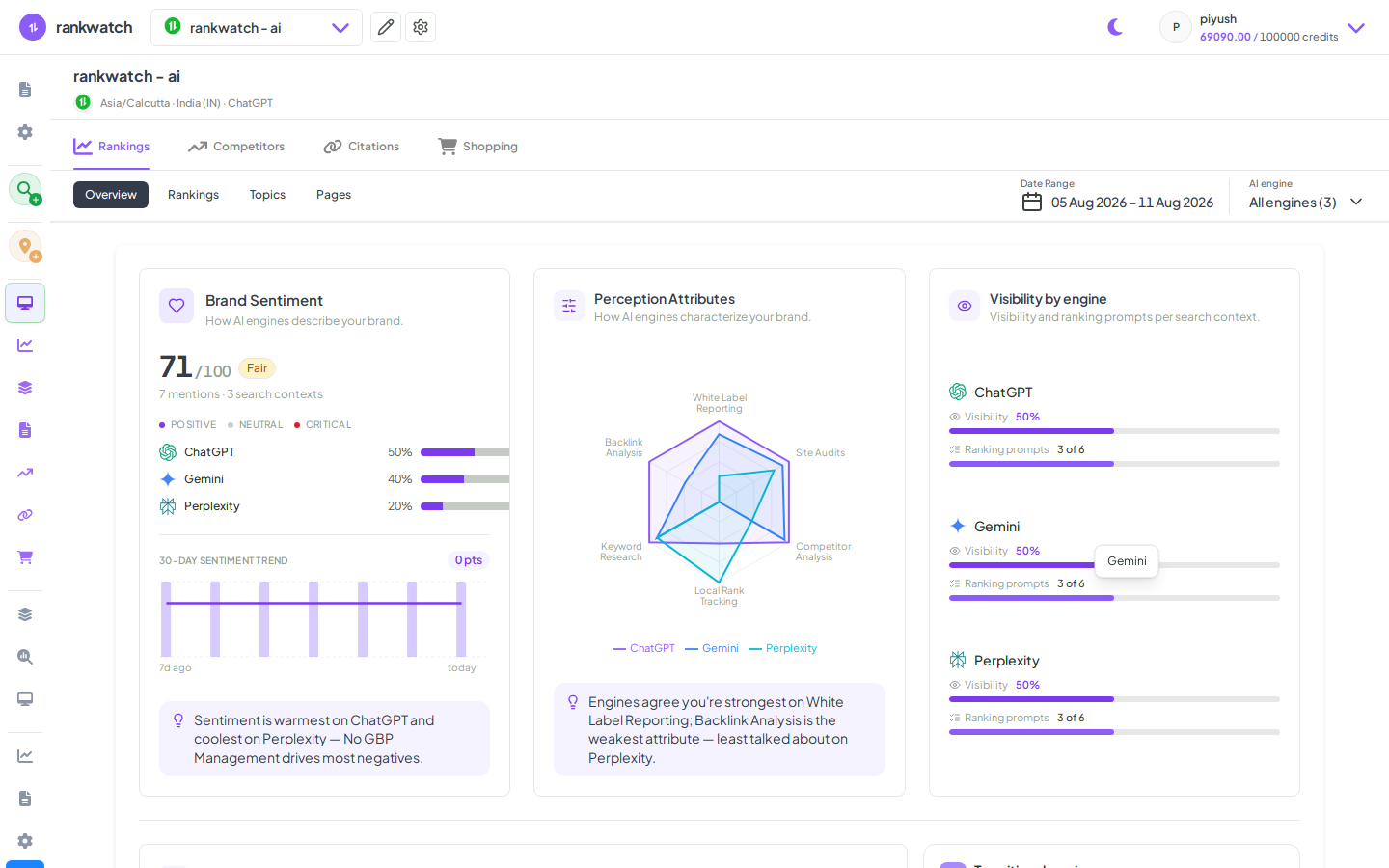
Task: Toggle ChatGPT series in radar chart legend
Action: 643,648
